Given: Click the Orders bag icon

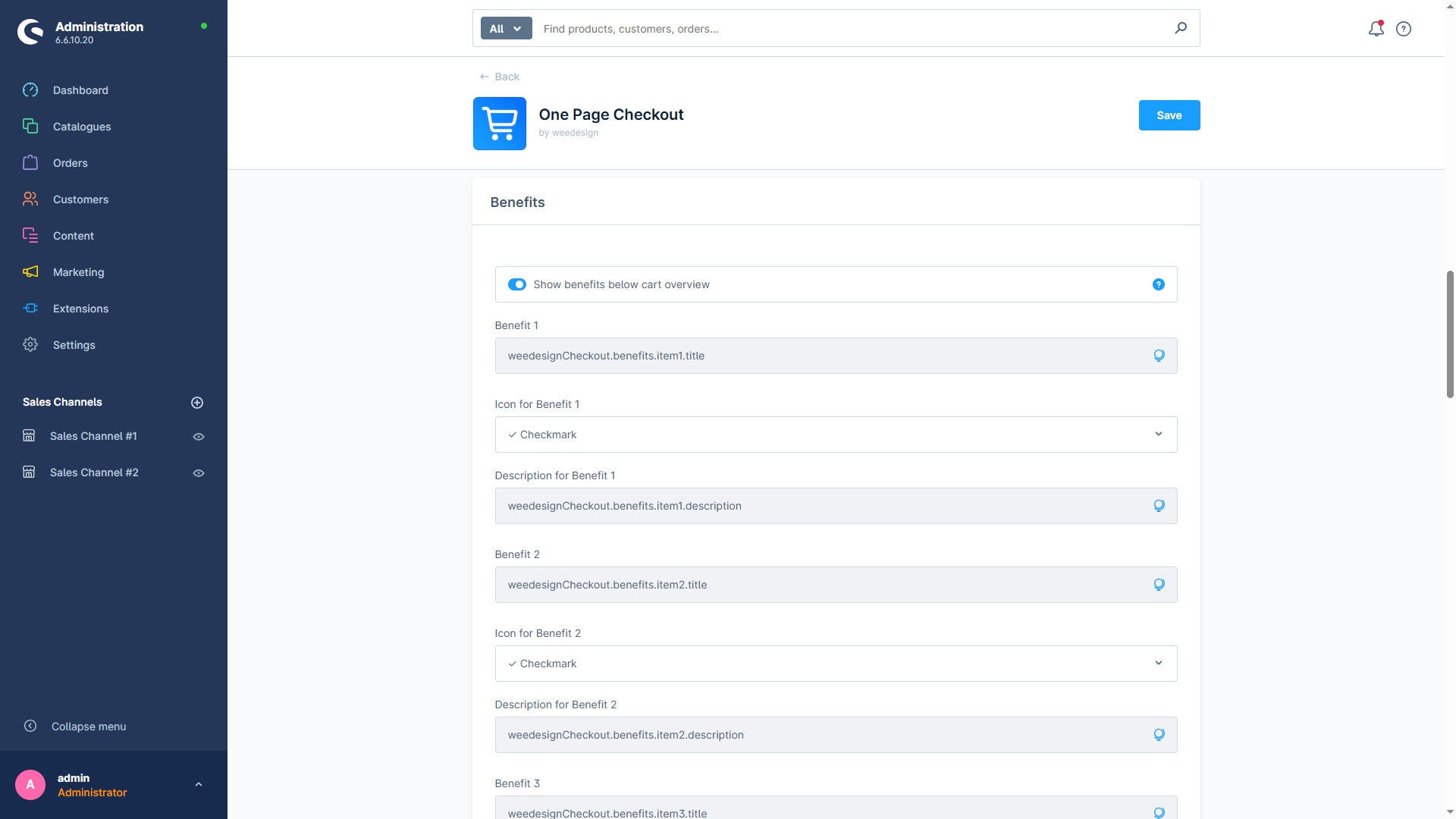Looking at the screenshot, I should [x=30, y=163].
